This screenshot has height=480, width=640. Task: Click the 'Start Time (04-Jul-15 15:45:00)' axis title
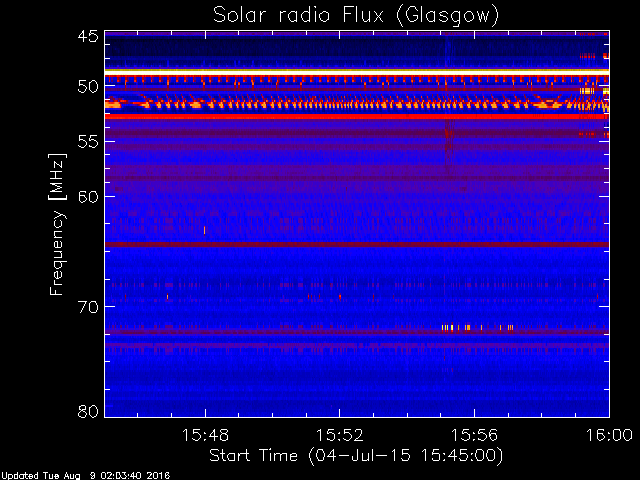point(356,456)
